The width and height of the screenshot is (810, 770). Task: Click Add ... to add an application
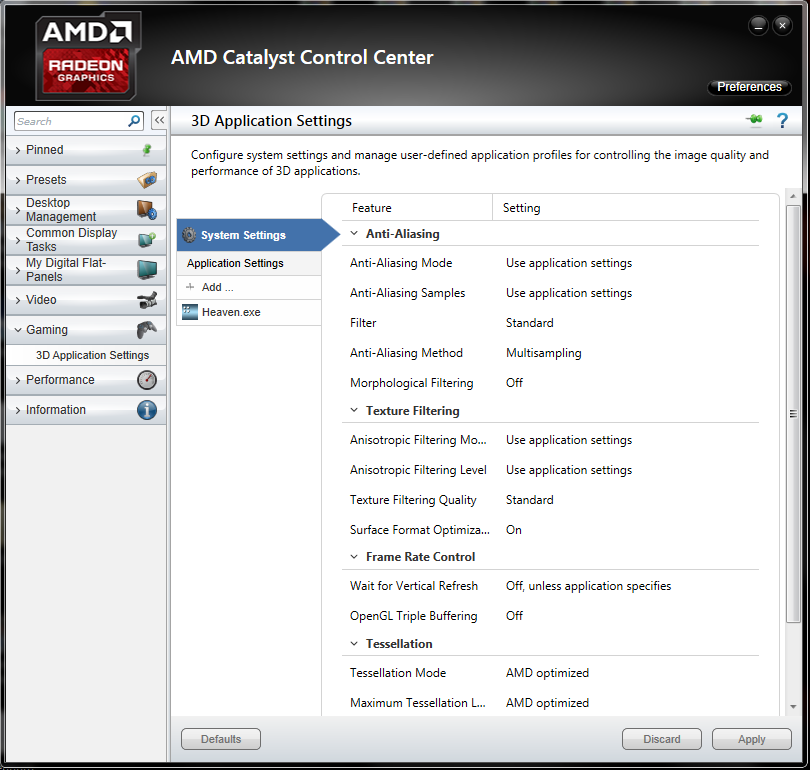click(x=249, y=287)
